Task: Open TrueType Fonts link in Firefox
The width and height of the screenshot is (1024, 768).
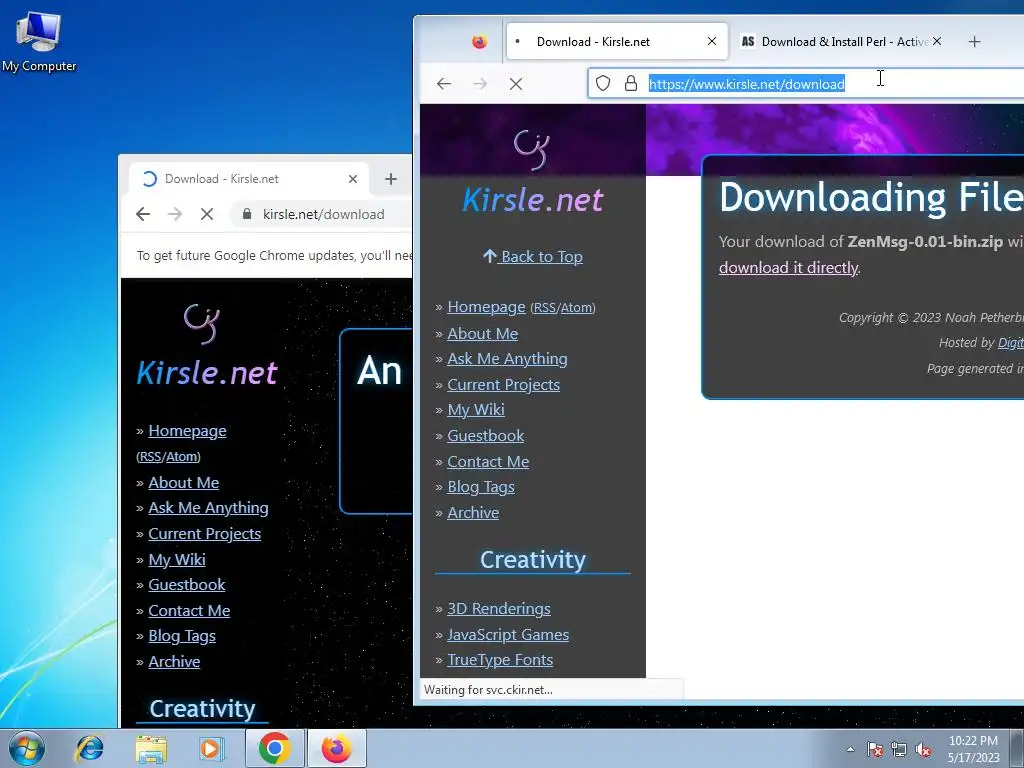Action: coord(500,660)
